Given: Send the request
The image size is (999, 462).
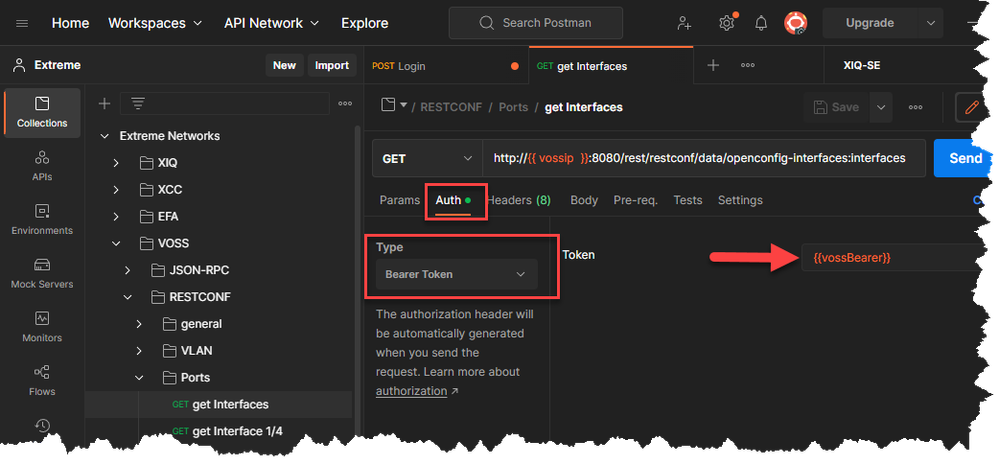Looking at the screenshot, I should pyautogui.click(x=963, y=158).
